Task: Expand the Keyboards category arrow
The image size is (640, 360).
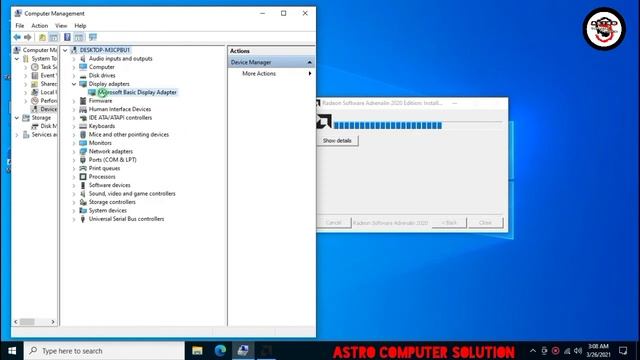Action: tap(74, 126)
